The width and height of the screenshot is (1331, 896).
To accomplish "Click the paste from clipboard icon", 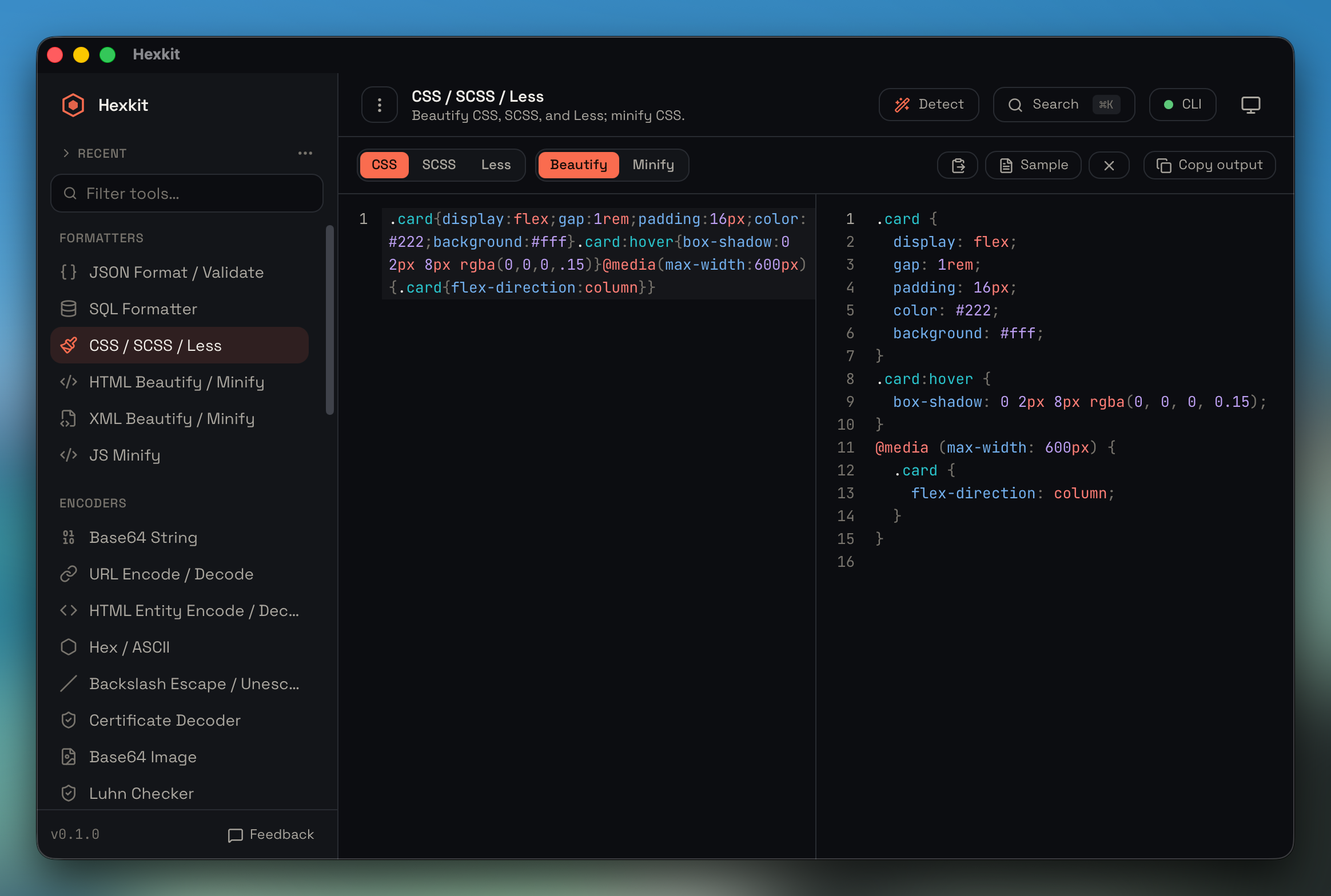I will (x=958, y=165).
